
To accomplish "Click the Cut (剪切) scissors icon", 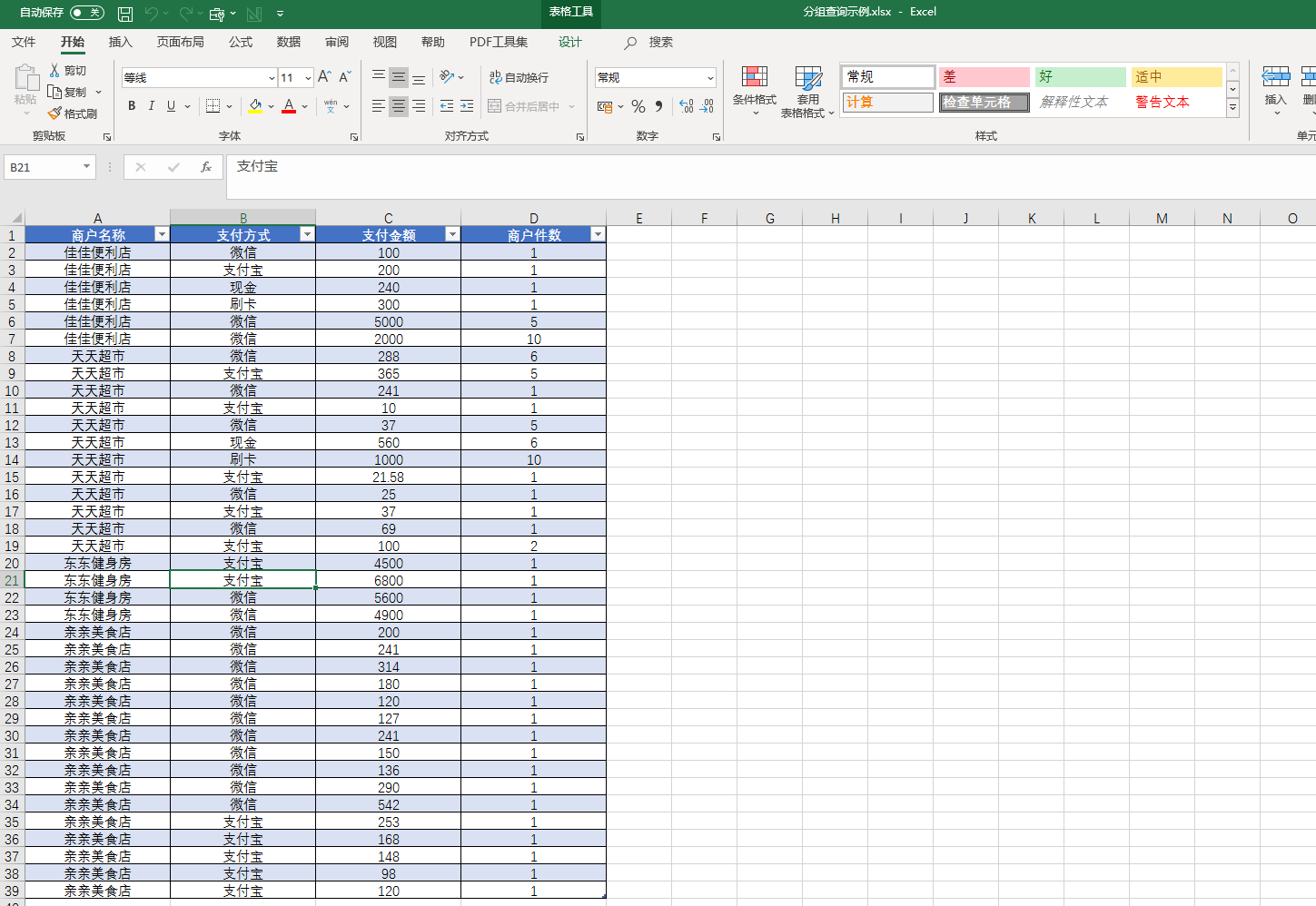I will 54,70.
